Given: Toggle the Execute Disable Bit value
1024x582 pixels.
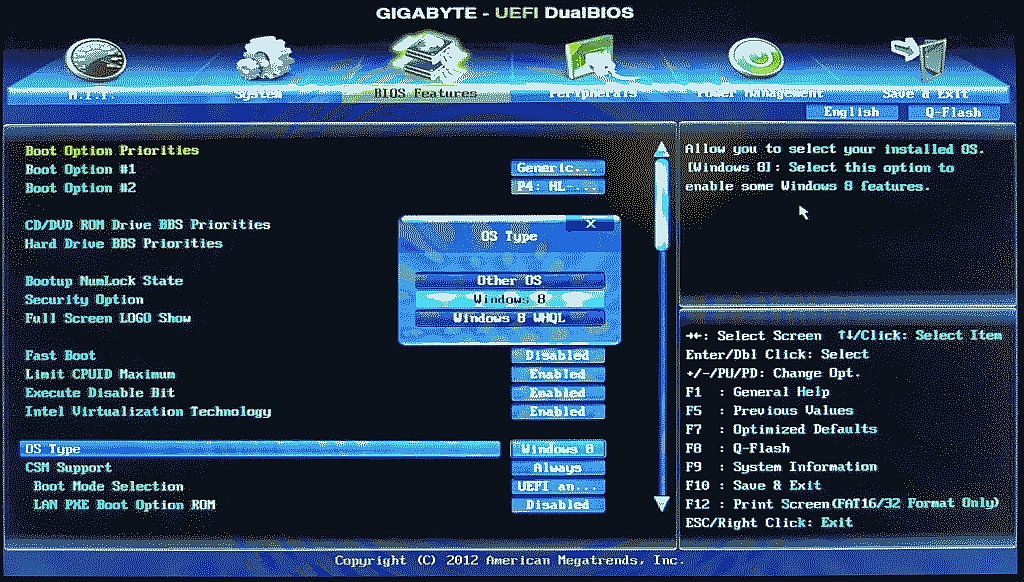Looking at the screenshot, I should point(557,393).
